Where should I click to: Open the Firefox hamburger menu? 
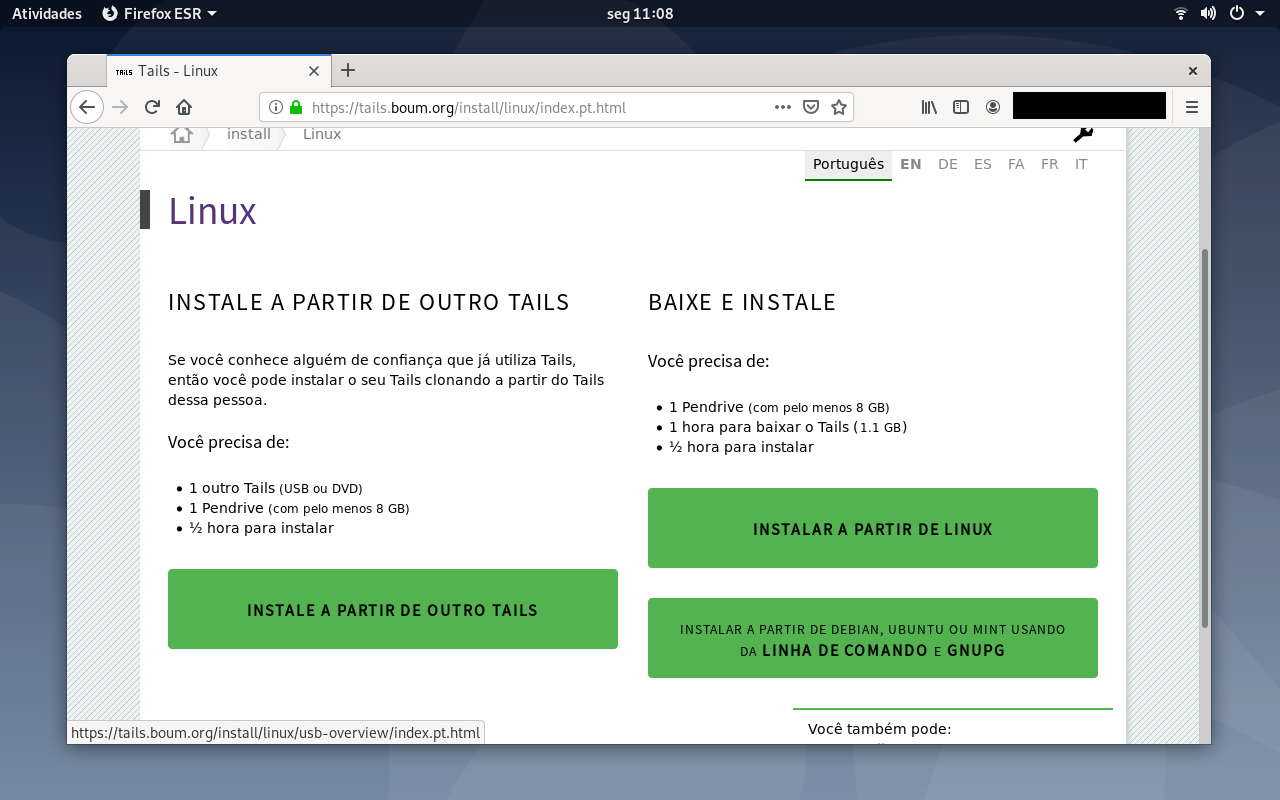tap(1191, 107)
